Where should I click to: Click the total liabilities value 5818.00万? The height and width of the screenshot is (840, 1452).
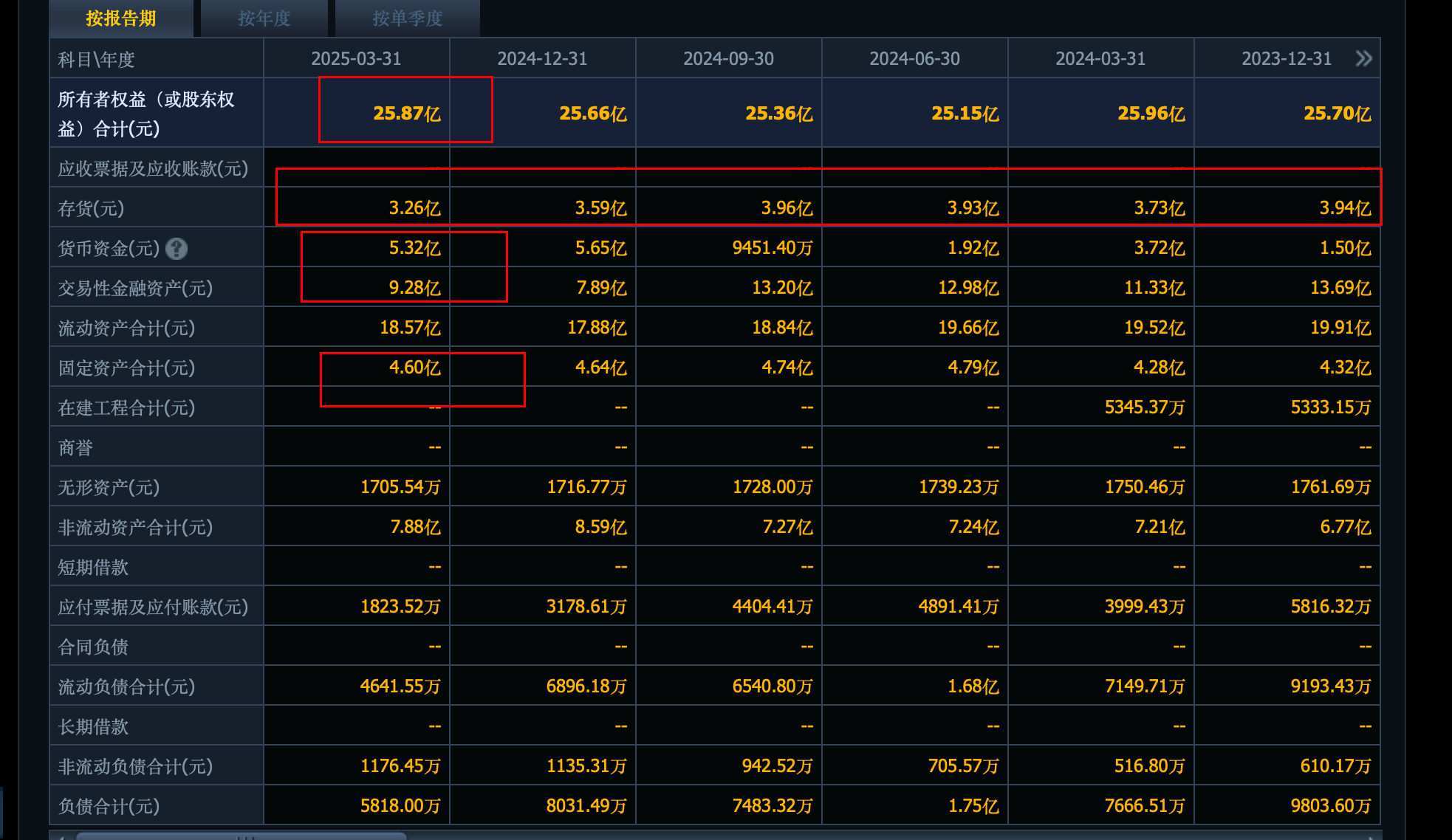point(400,806)
